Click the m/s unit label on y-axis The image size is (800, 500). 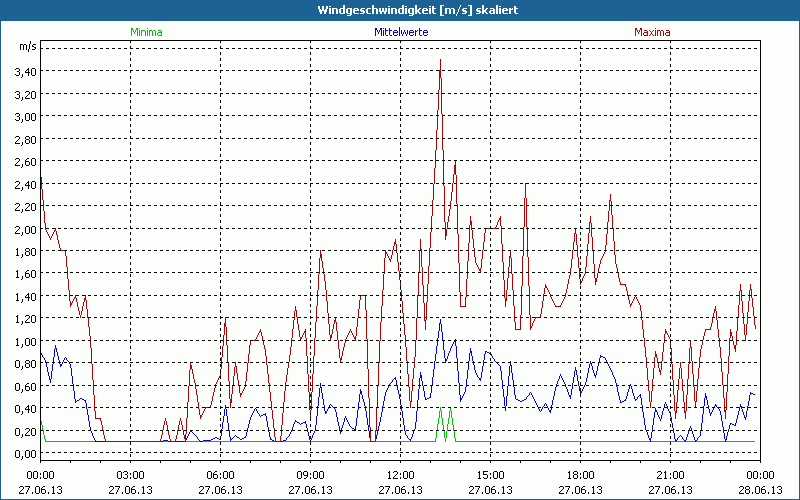coord(27,46)
